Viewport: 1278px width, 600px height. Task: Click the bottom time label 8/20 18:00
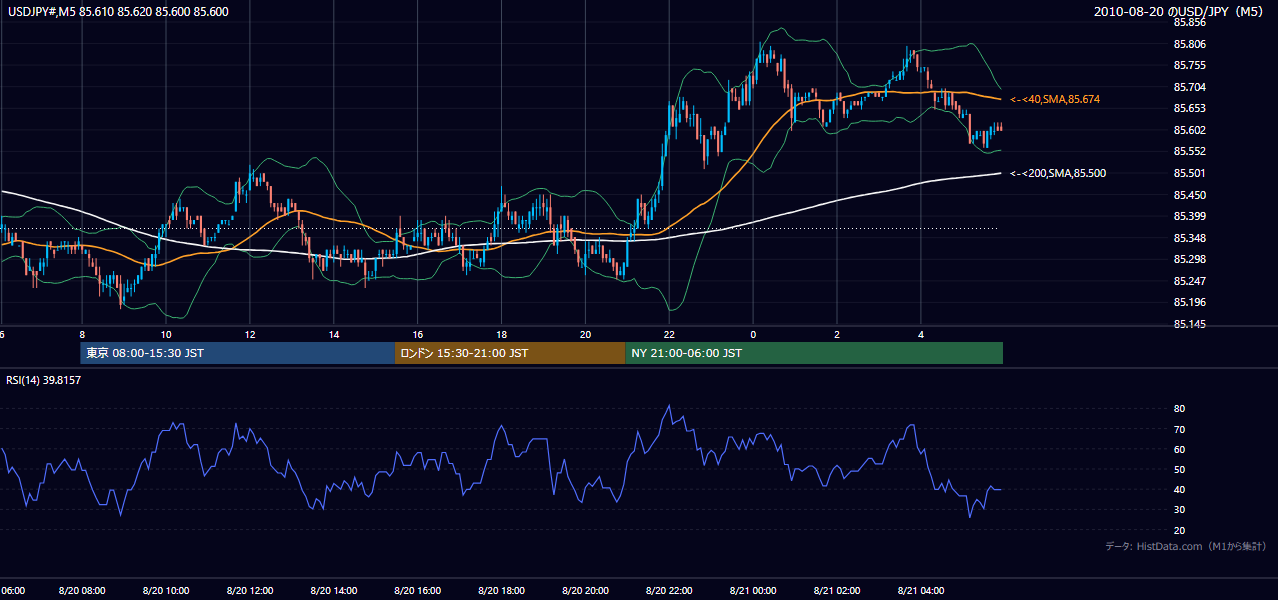pyautogui.click(x=501, y=591)
